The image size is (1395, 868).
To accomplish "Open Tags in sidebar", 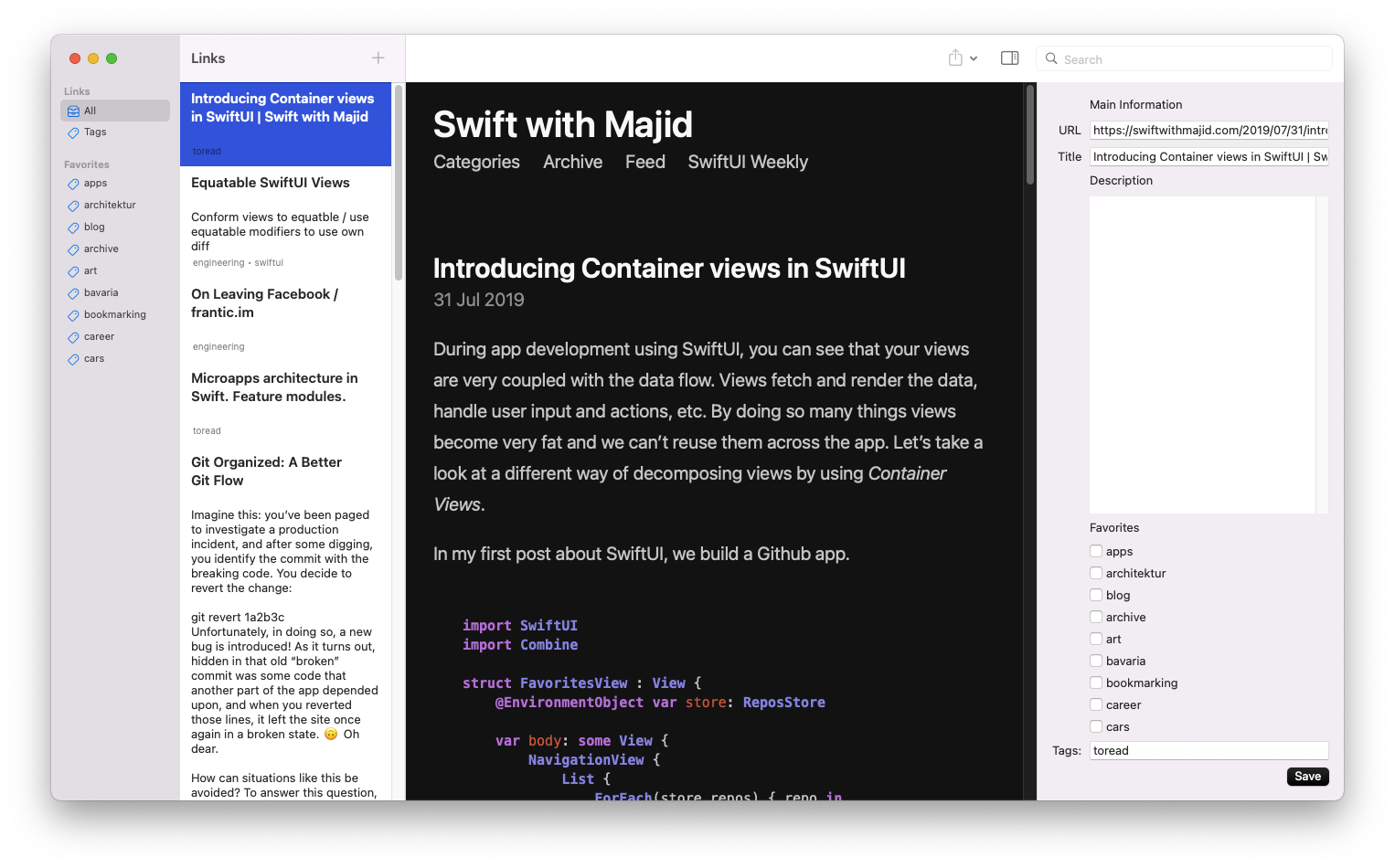I will click(x=115, y=132).
